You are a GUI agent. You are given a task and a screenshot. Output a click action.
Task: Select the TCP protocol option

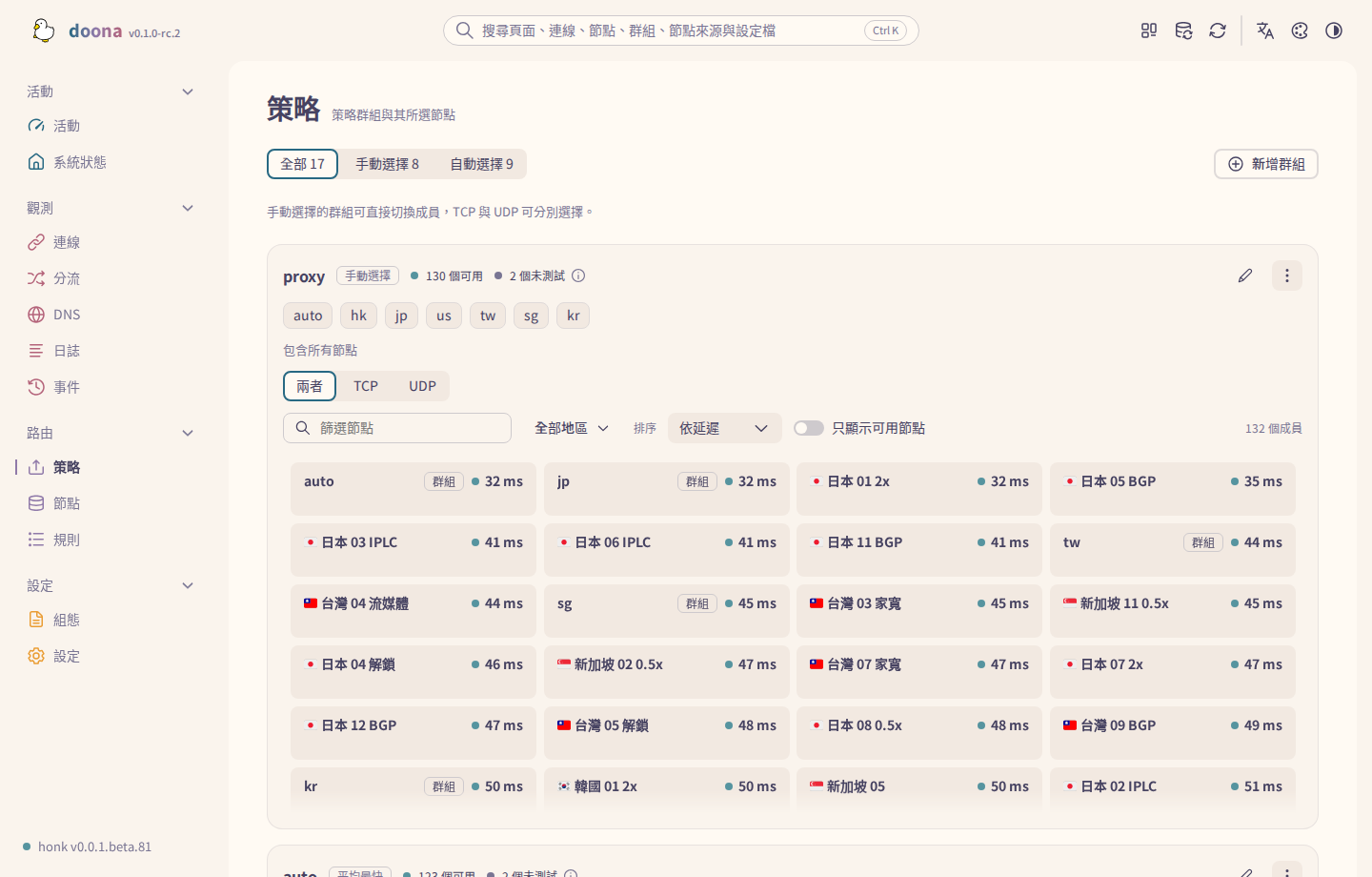coord(366,386)
